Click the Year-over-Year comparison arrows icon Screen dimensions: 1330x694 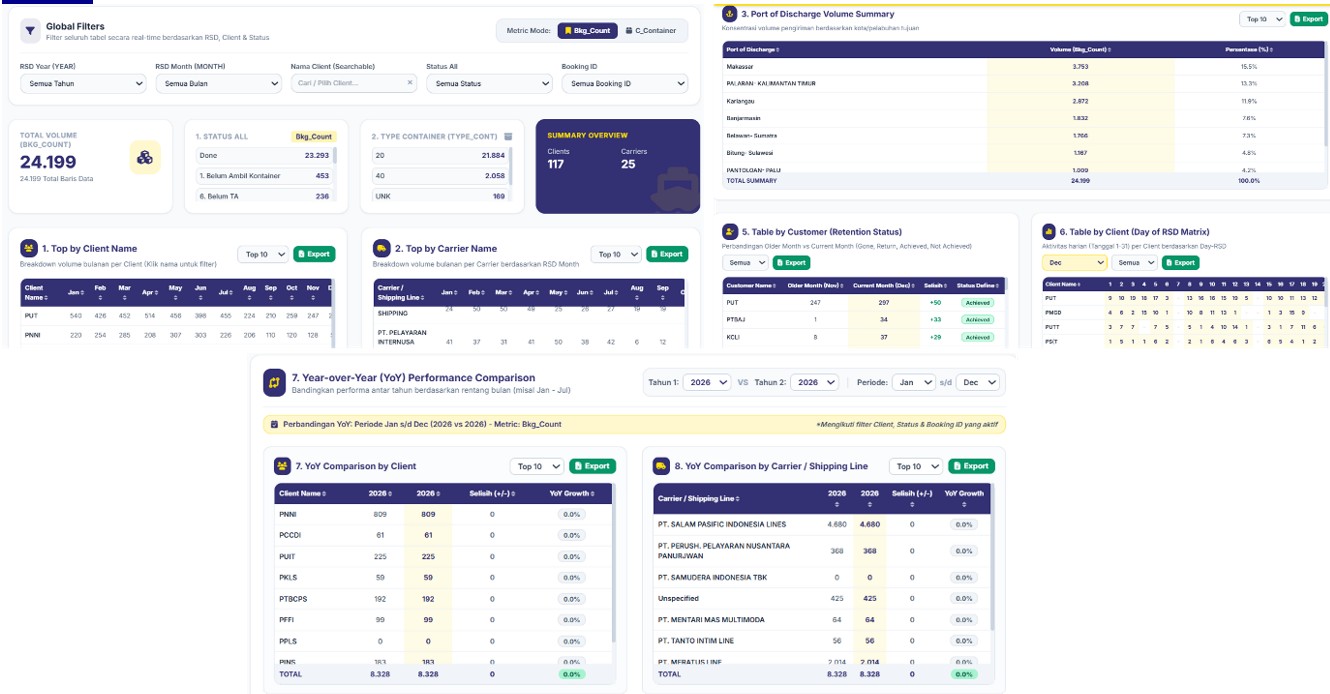point(275,382)
